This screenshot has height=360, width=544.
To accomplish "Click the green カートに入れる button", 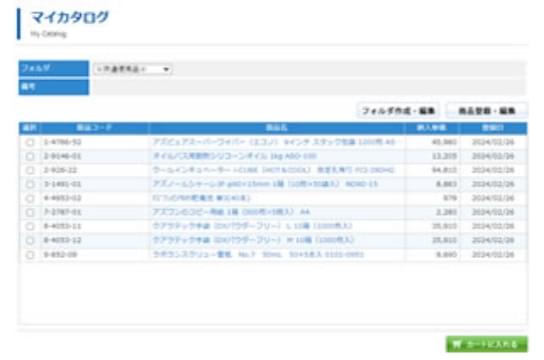I will 486,344.
